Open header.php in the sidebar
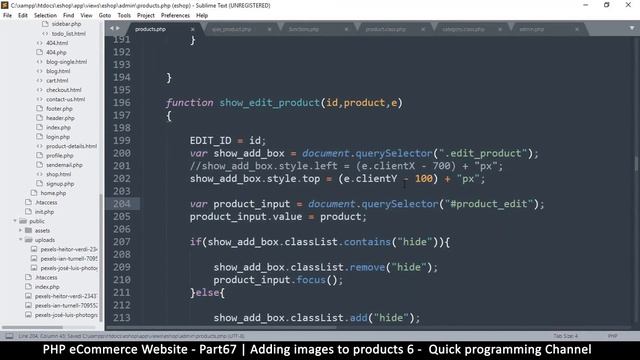 click(60, 118)
